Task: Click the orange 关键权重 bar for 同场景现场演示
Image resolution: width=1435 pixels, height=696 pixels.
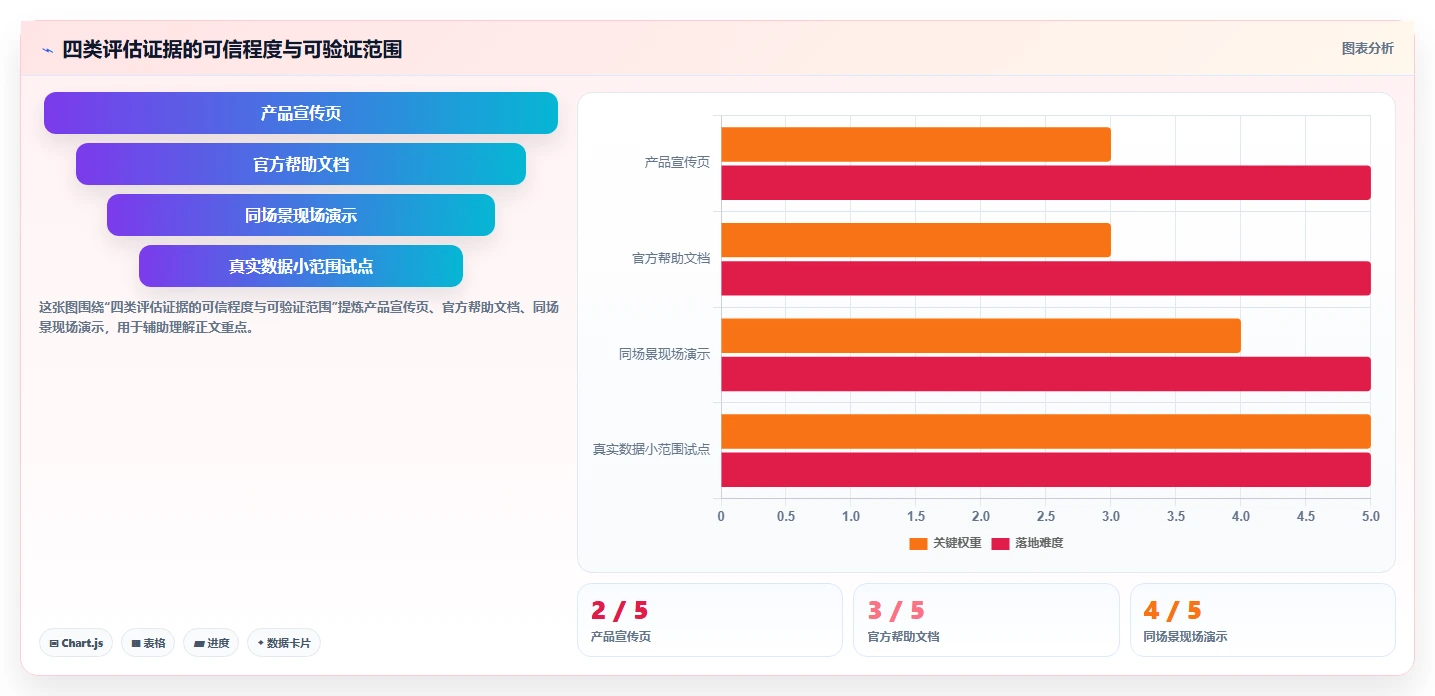Action: pos(981,336)
